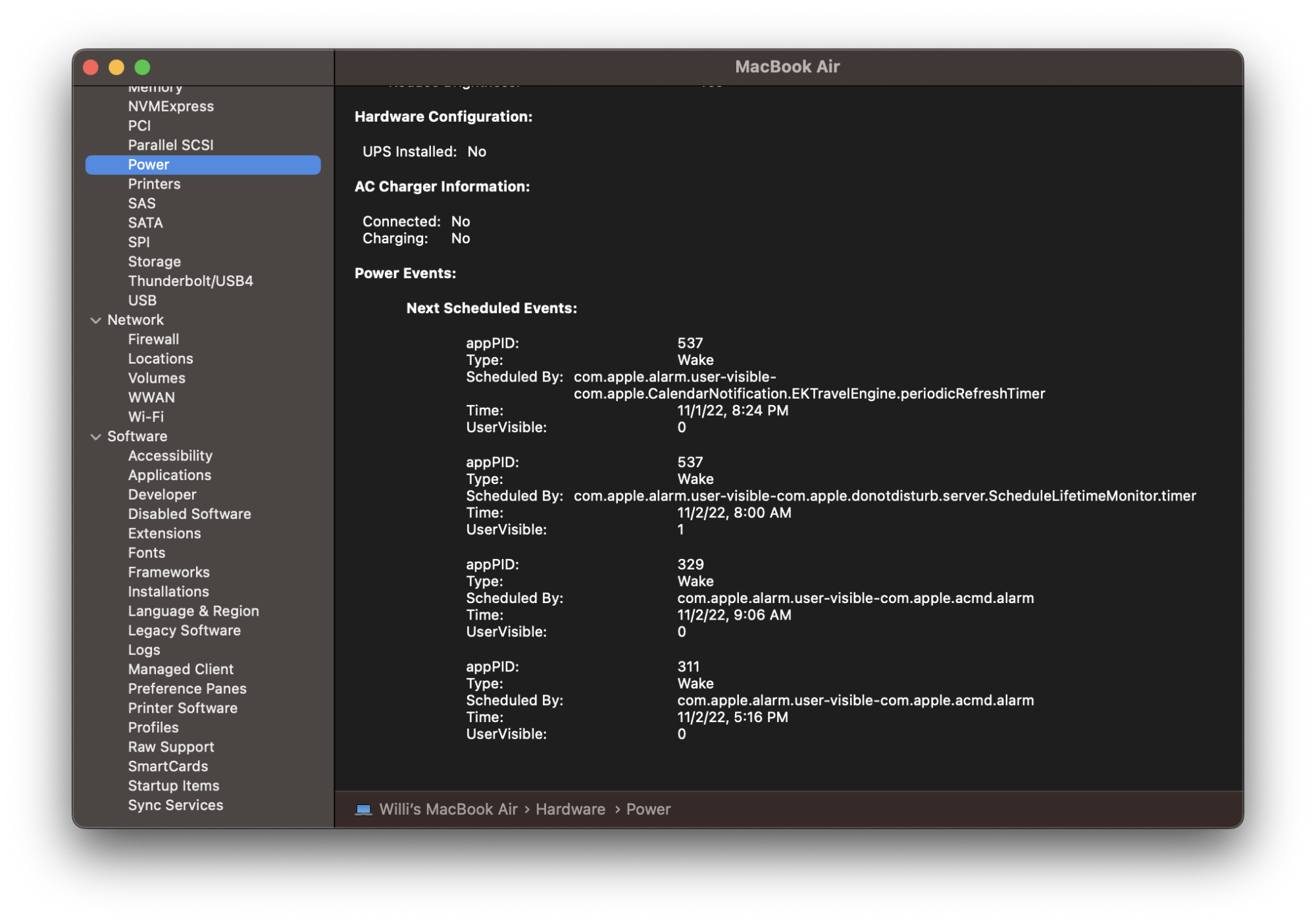This screenshot has height=924, width=1316.
Task: Open Language & Region entry
Action: [193, 610]
